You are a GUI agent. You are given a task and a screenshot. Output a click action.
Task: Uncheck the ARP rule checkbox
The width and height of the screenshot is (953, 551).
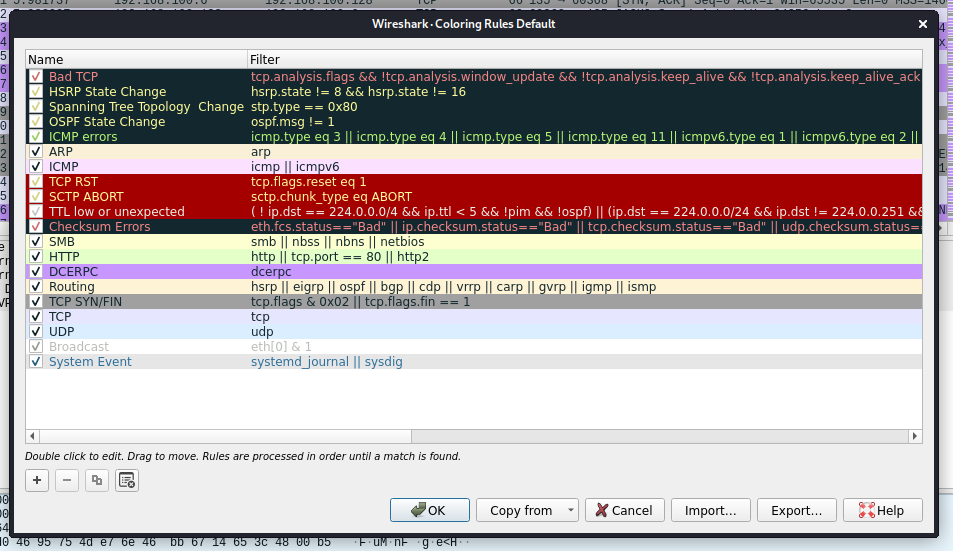click(36, 152)
